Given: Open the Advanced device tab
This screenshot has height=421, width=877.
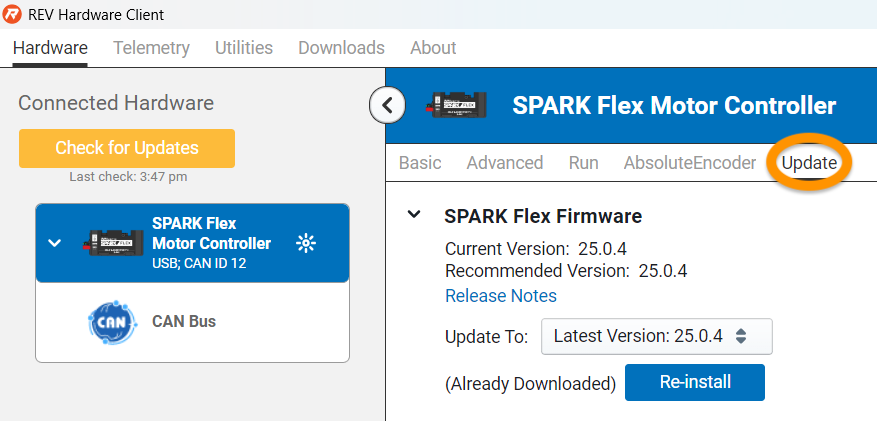Looking at the screenshot, I should coord(505,163).
